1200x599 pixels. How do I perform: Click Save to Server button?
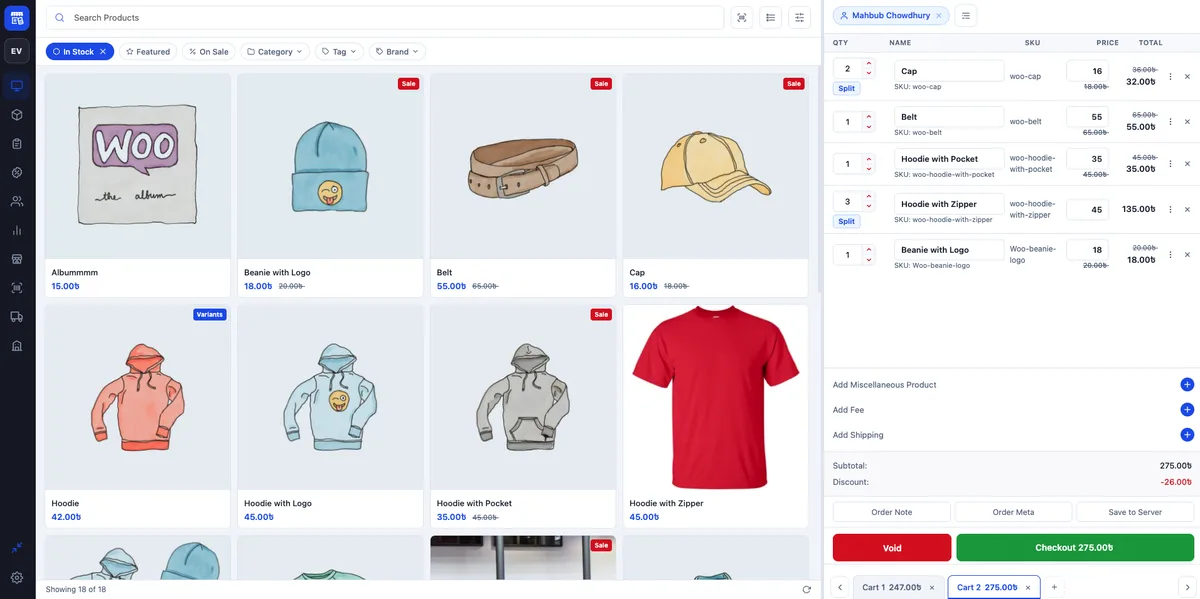(x=1135, y=512)
